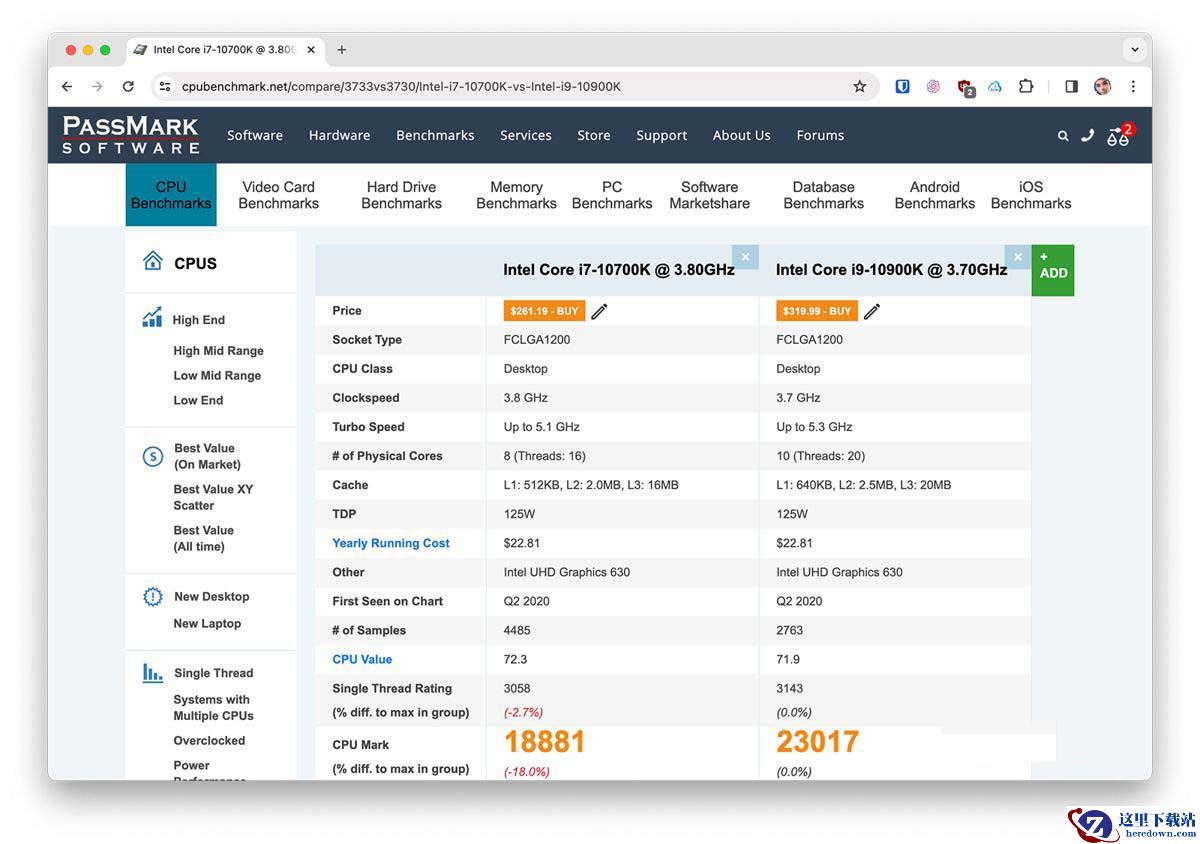Open the Overclocked sidebar link
This screenshot has height=844, width=1200.
click(x=209, y=741)
